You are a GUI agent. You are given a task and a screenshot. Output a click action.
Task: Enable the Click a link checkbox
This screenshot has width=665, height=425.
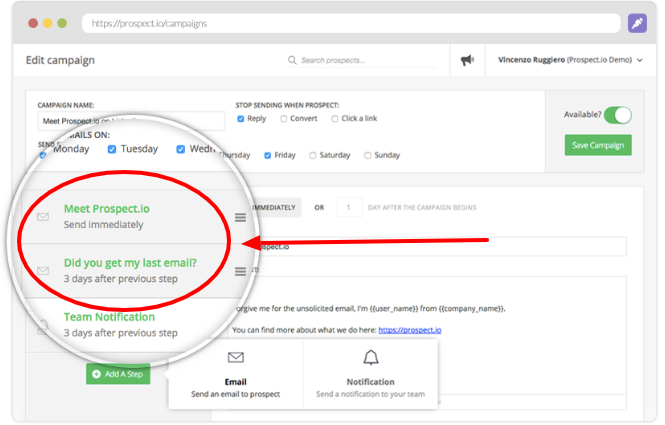335,119
